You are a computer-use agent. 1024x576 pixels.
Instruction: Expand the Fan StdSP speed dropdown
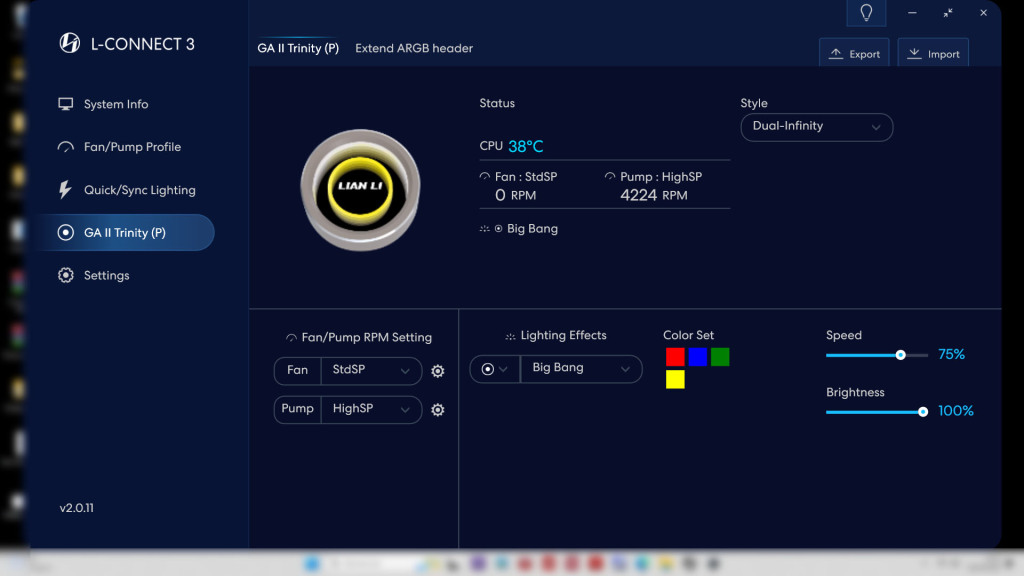click(x=371, y=370)
